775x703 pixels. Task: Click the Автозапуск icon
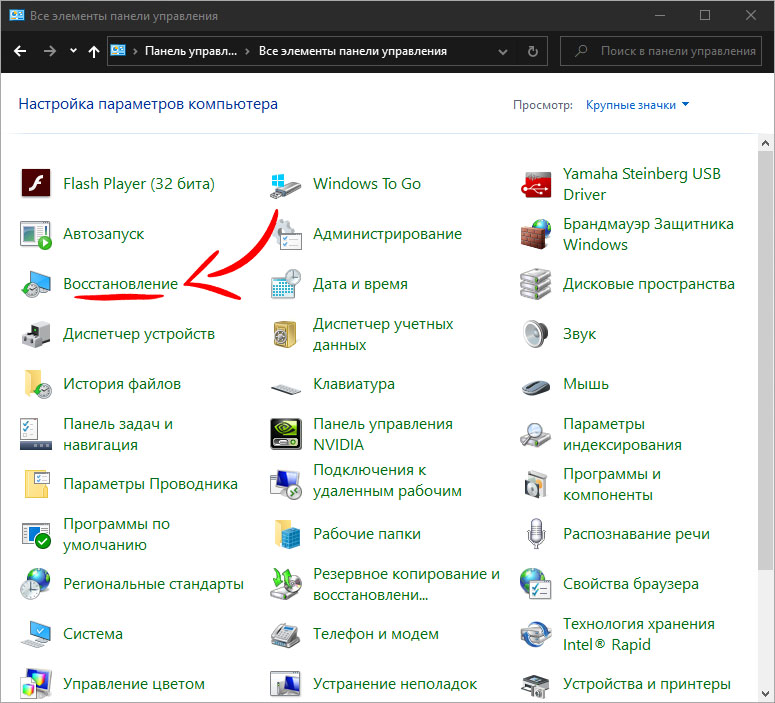coord(36,234)
